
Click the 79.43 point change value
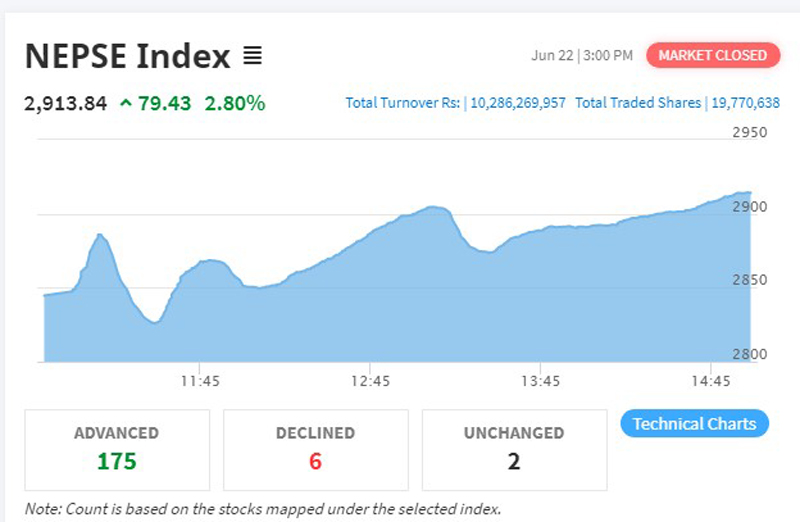click(165, 102)
